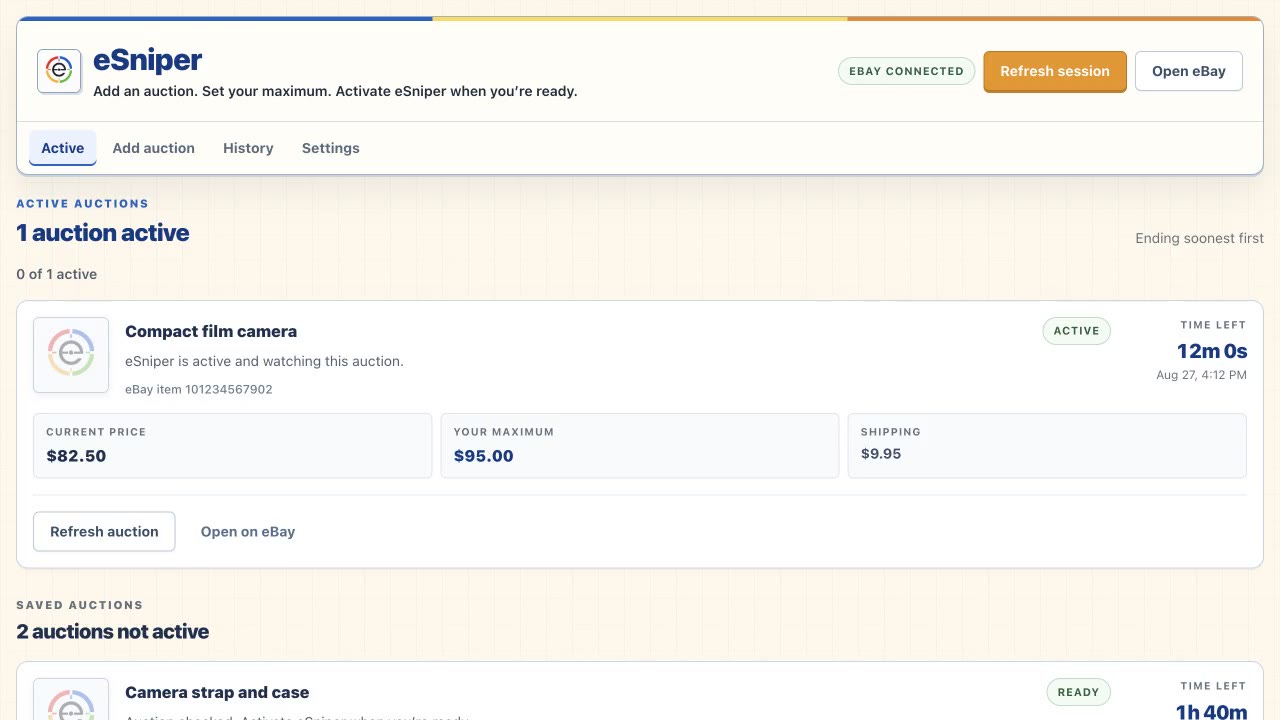Click the eBay item 101234567902 text
This screenshot has height=720, width=1280.
tap(199, 389)
